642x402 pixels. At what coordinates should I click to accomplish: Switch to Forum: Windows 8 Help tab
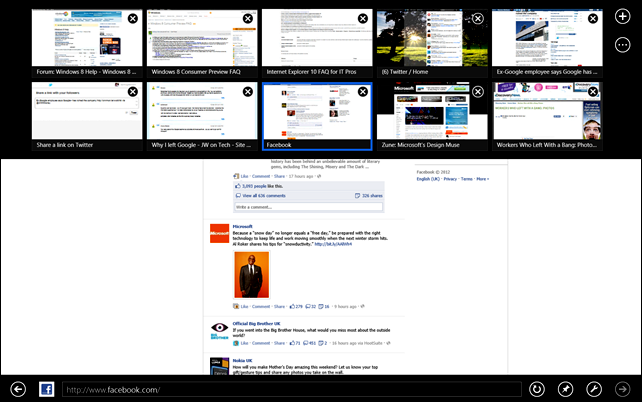pos(87,43)
